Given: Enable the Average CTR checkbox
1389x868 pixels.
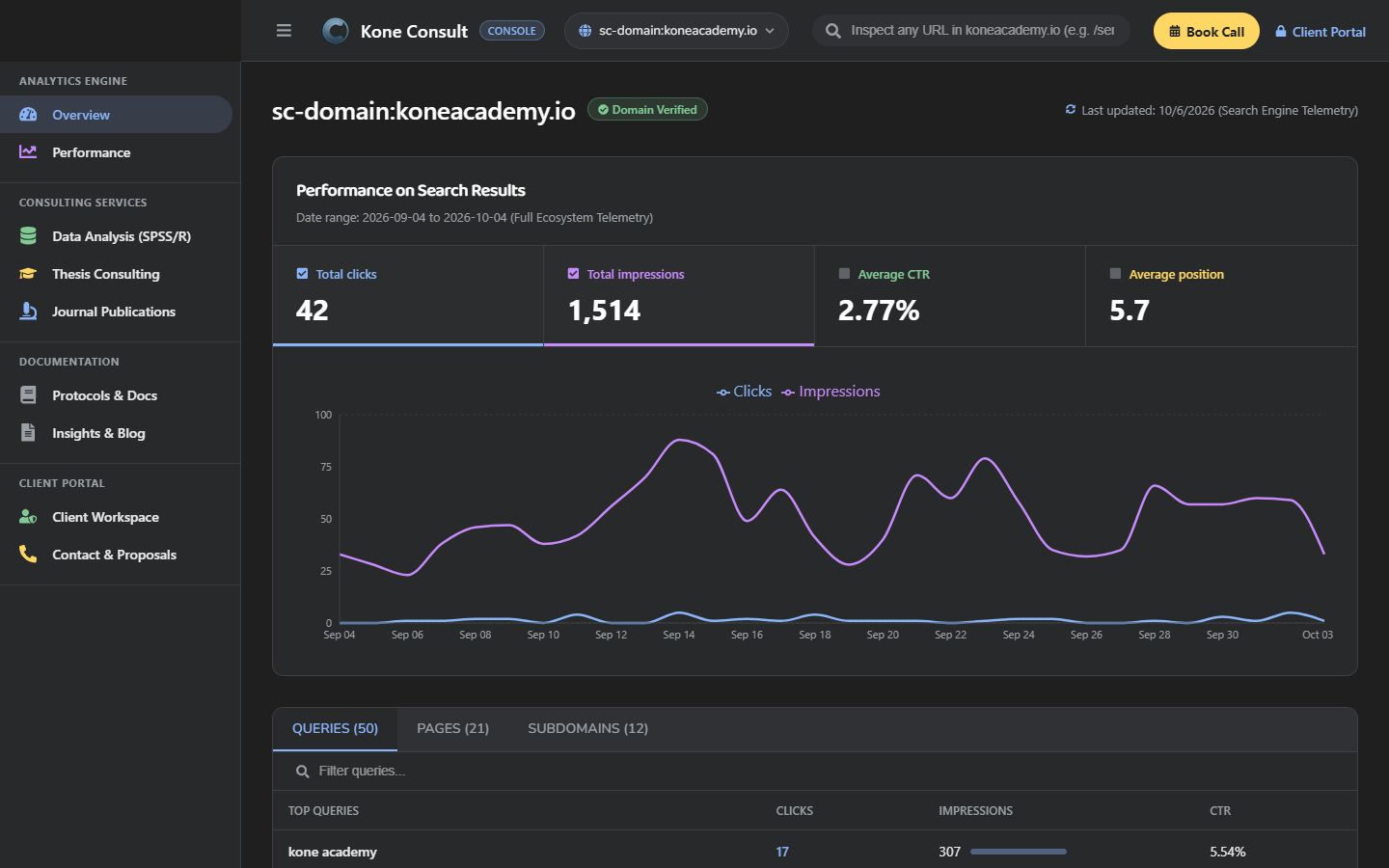Looking at the screenshot, I should (844, 274).
